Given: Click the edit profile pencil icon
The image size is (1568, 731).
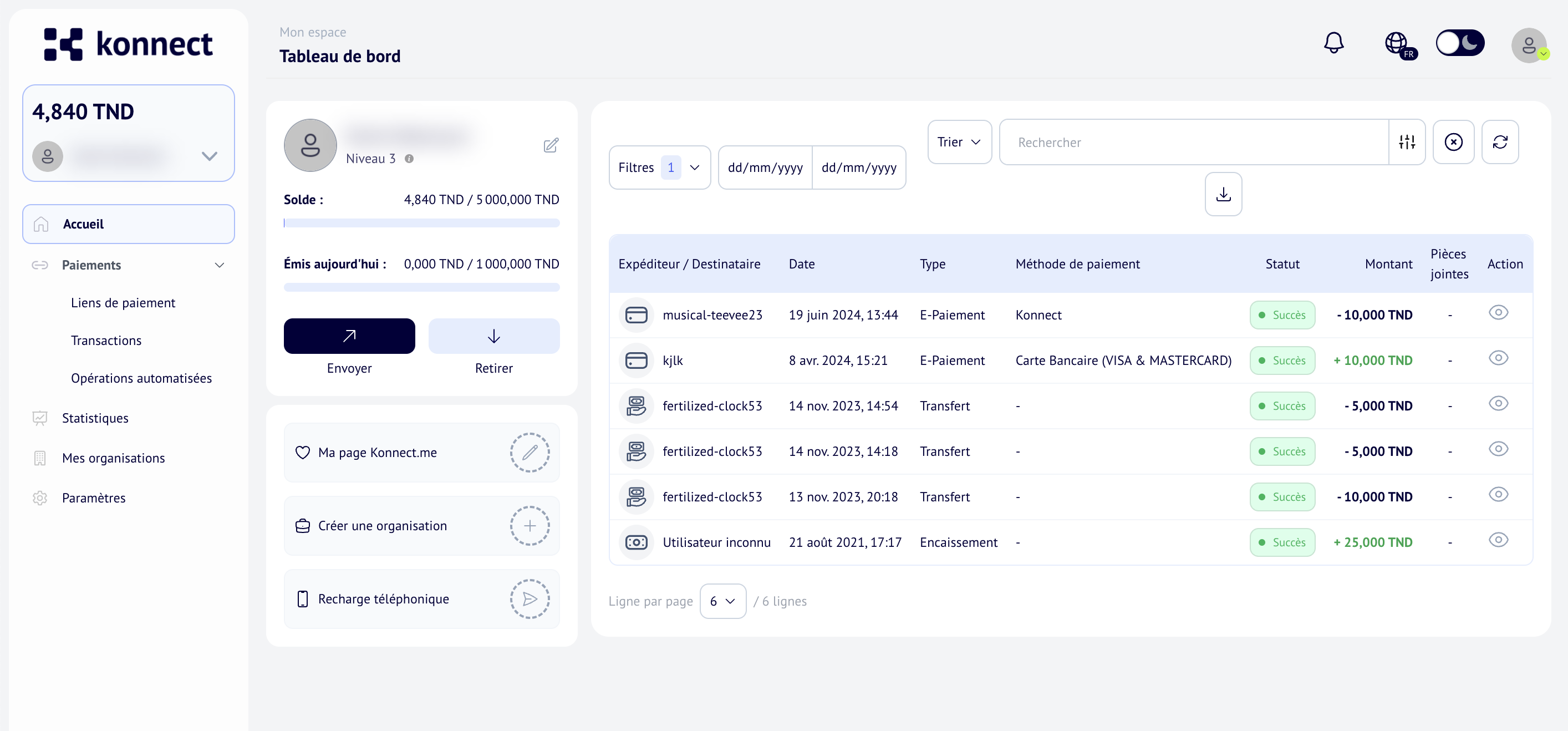Looking at the screenshot, I should 551,145.
